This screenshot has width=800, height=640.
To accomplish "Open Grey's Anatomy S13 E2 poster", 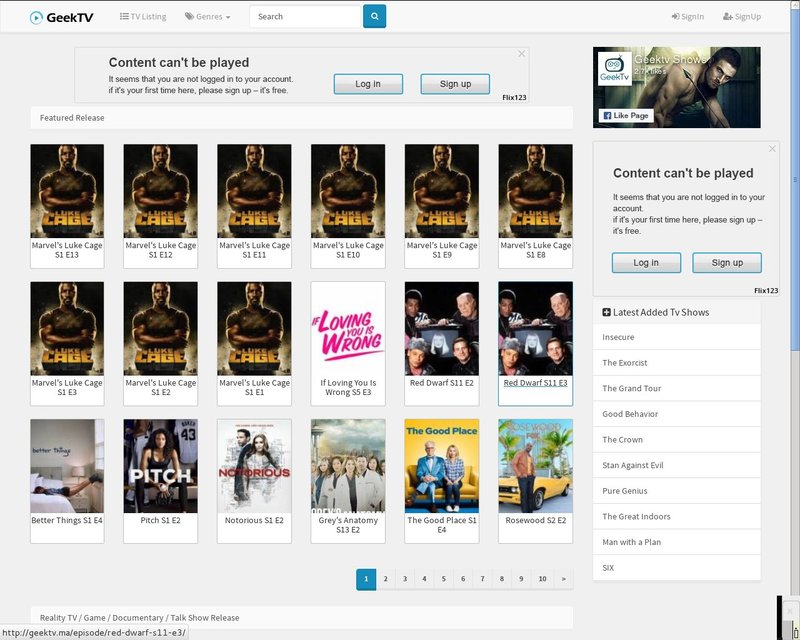I will (x=348, y=466).
